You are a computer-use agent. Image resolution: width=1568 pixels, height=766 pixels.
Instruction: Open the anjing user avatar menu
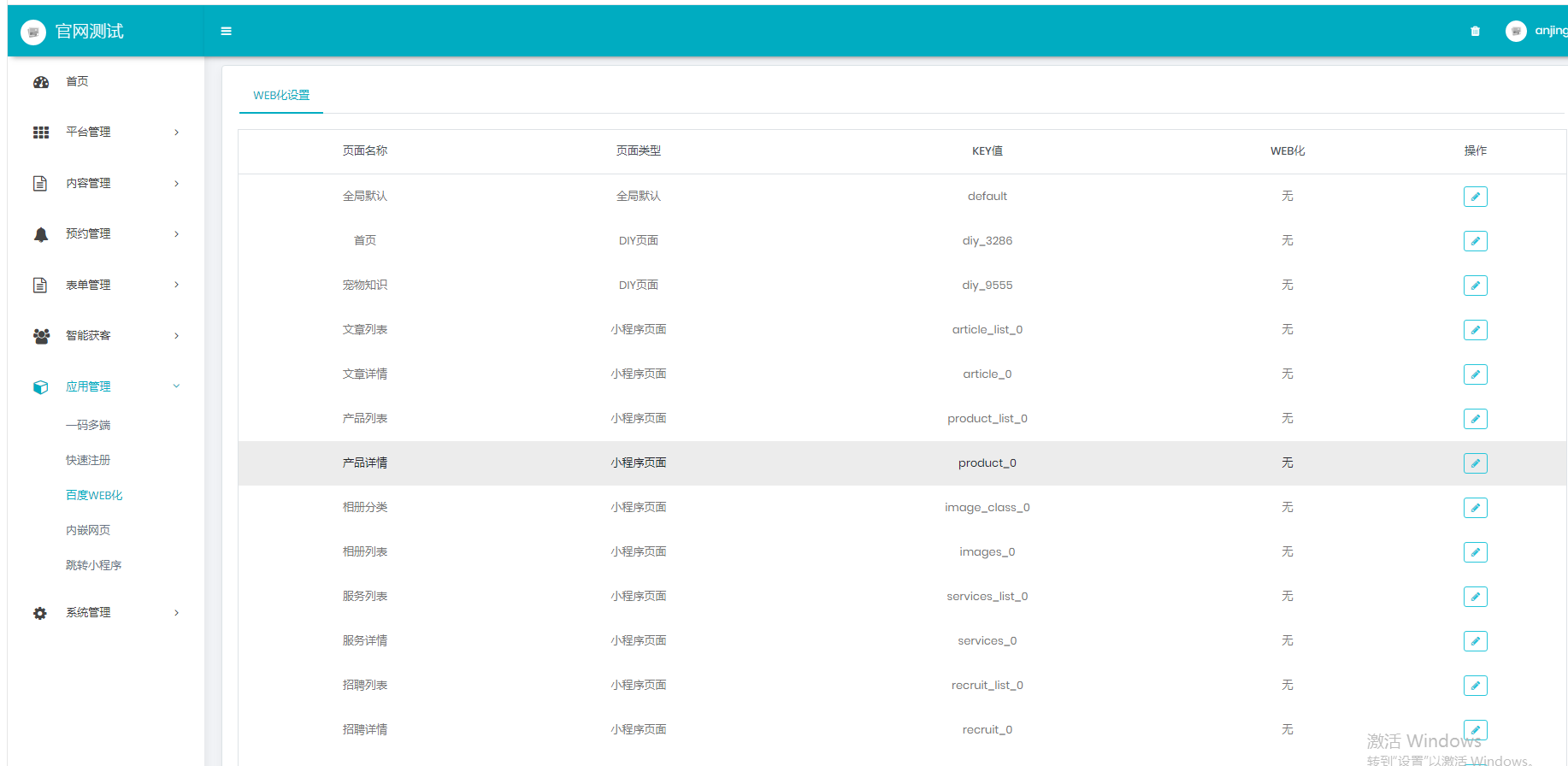[1516, 31]
